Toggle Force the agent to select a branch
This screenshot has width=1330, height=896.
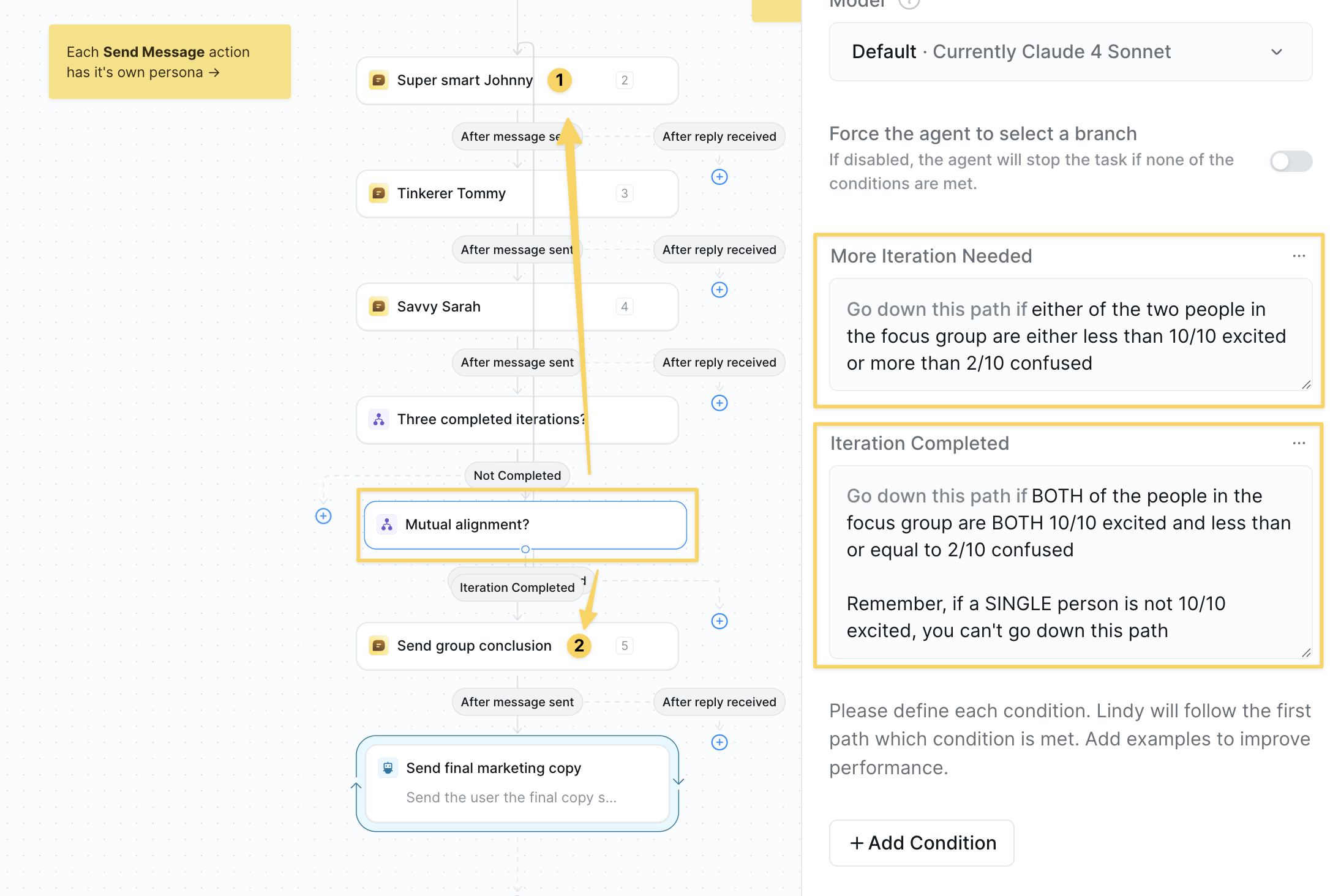coord(1290,162)
